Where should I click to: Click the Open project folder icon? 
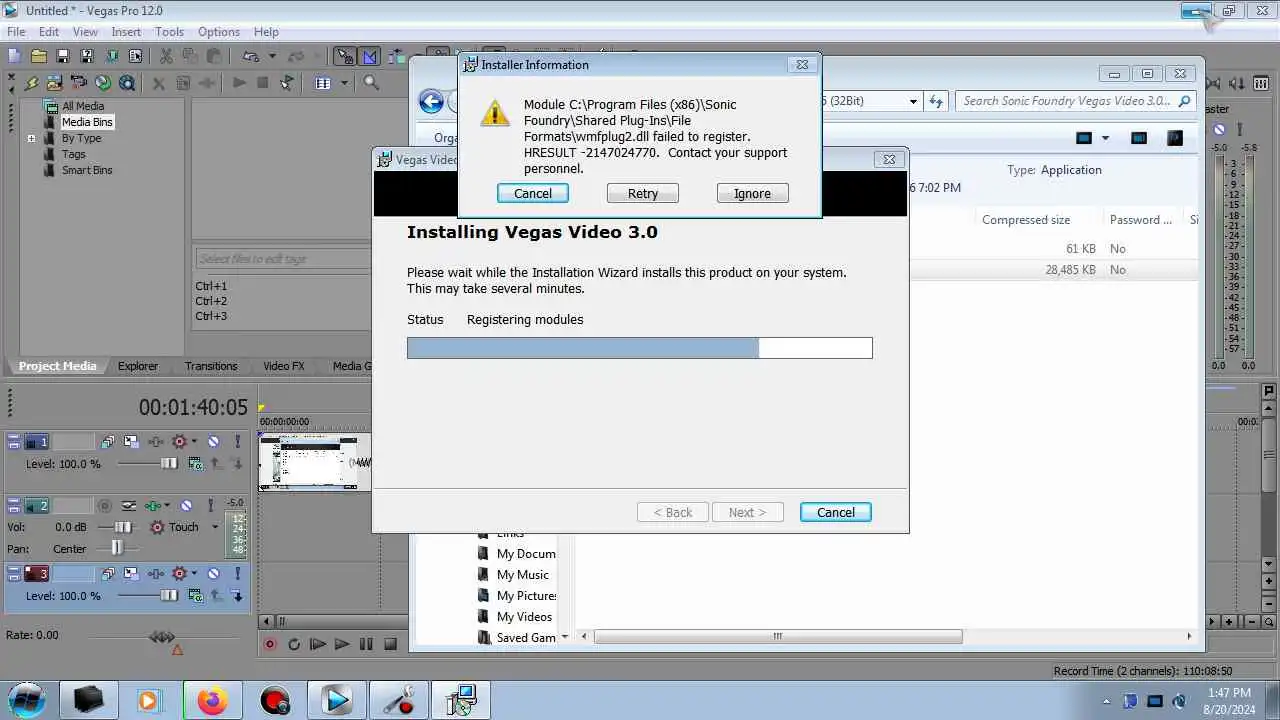point(39,56)
